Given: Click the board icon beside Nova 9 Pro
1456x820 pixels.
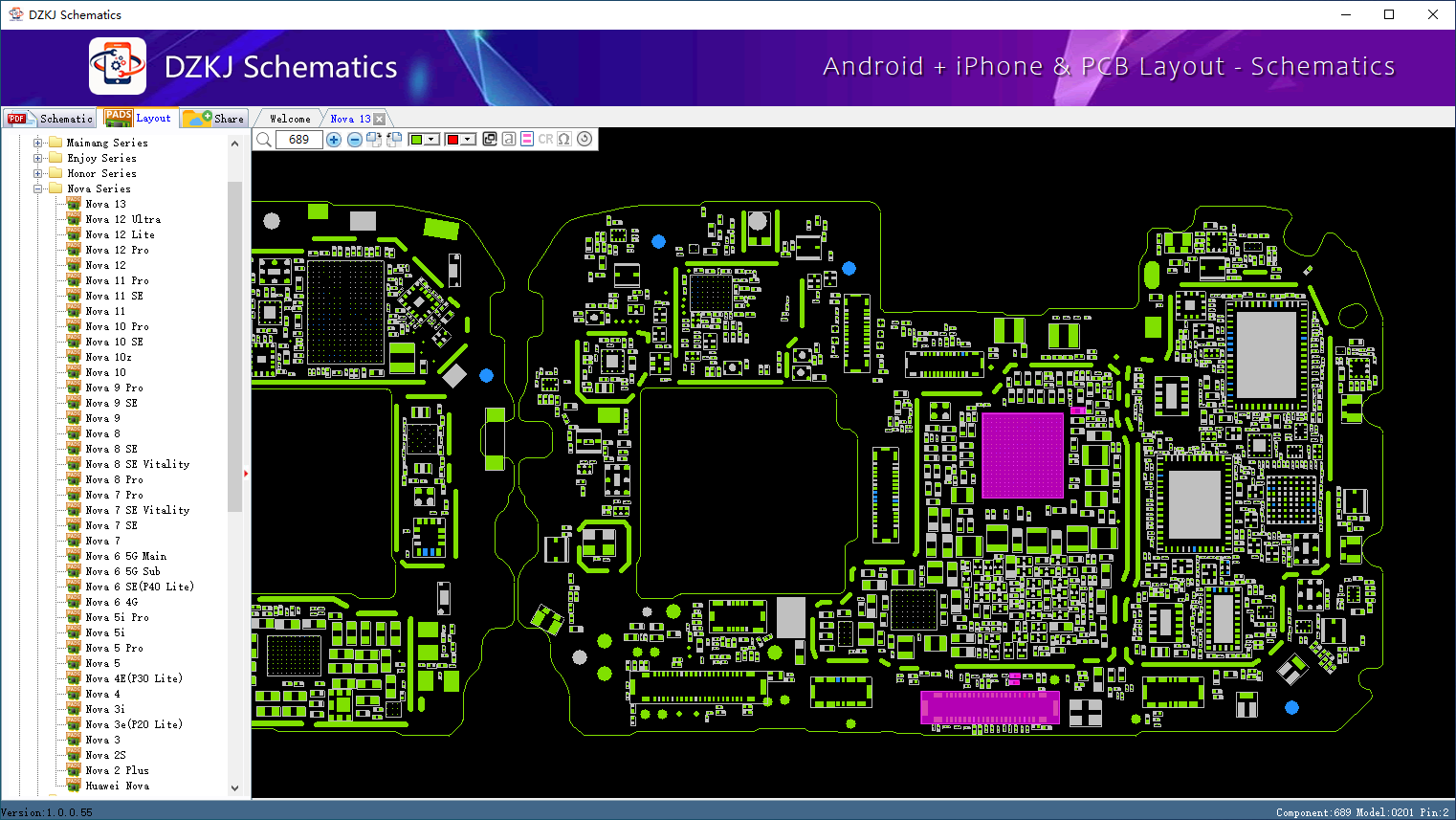Looking at the screenshot, I should 74,388.
